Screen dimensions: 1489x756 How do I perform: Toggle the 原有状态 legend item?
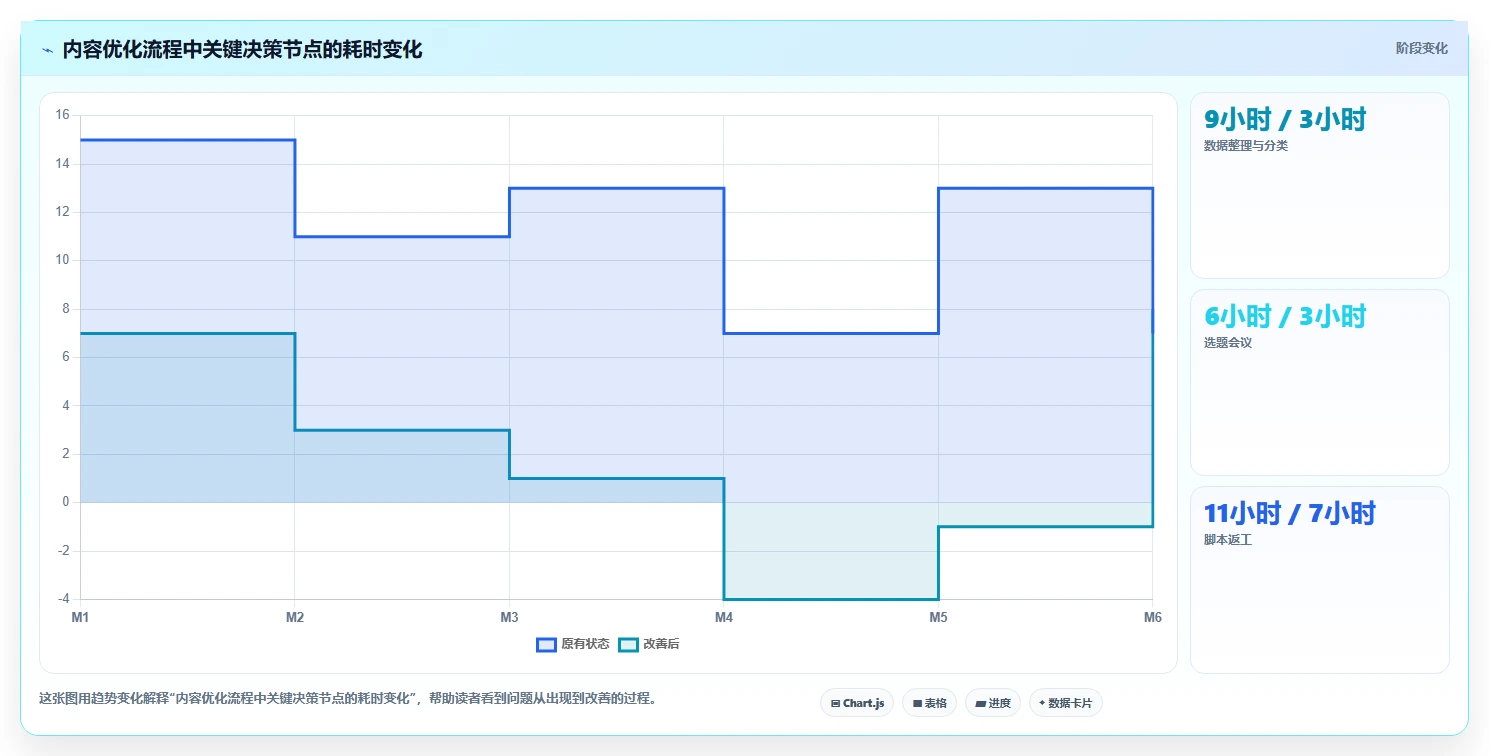pyautogui.click(x=573, y=644)
